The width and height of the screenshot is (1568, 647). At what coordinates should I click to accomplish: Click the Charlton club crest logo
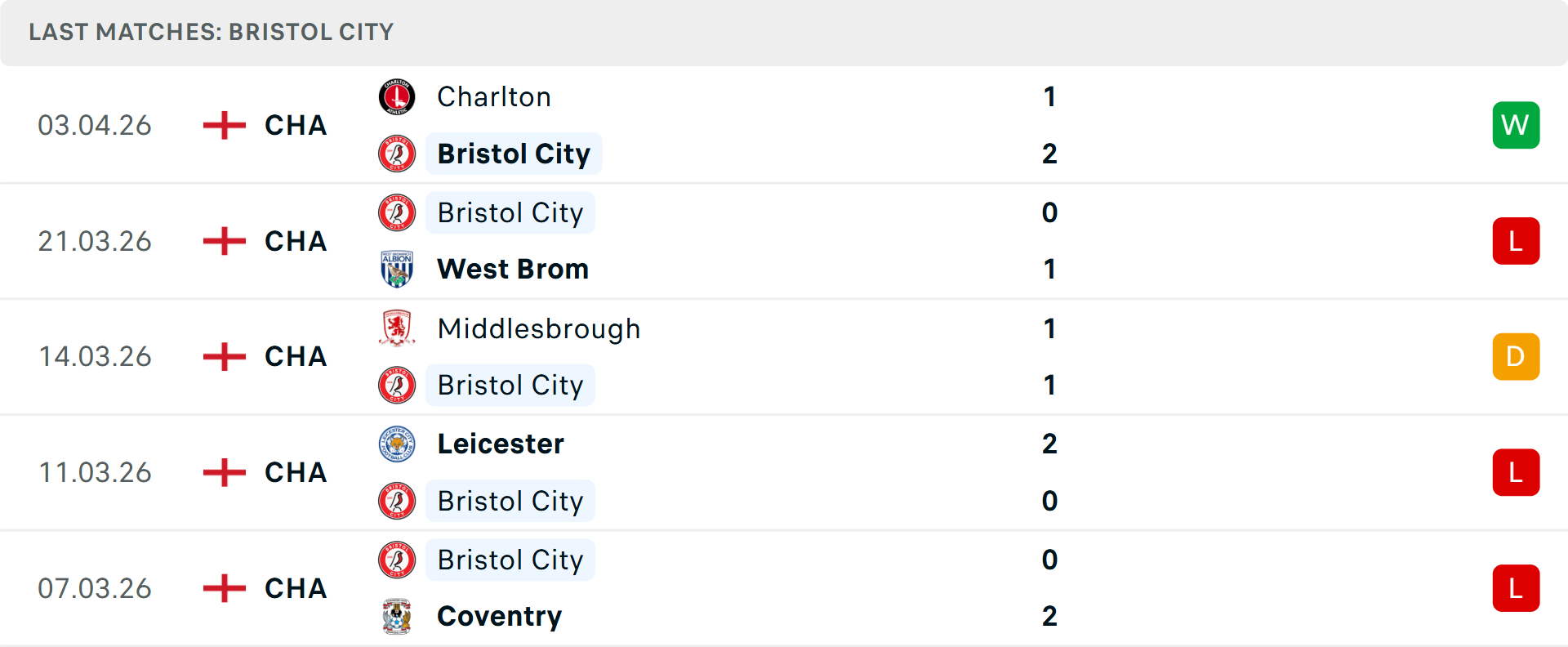pos(397,96)
